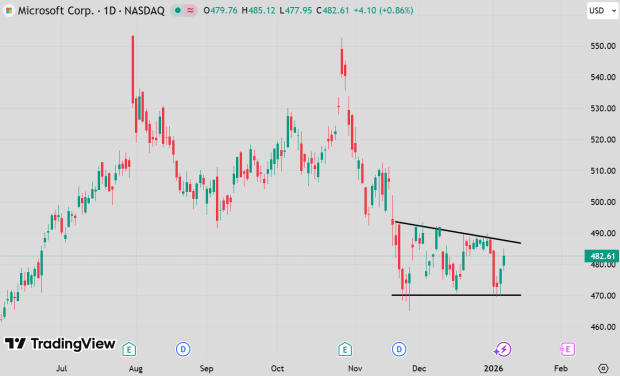620x376 pixels.
Task: Click the Nov label on time axis
Action: pyautogui.click(x=355, y=368)
